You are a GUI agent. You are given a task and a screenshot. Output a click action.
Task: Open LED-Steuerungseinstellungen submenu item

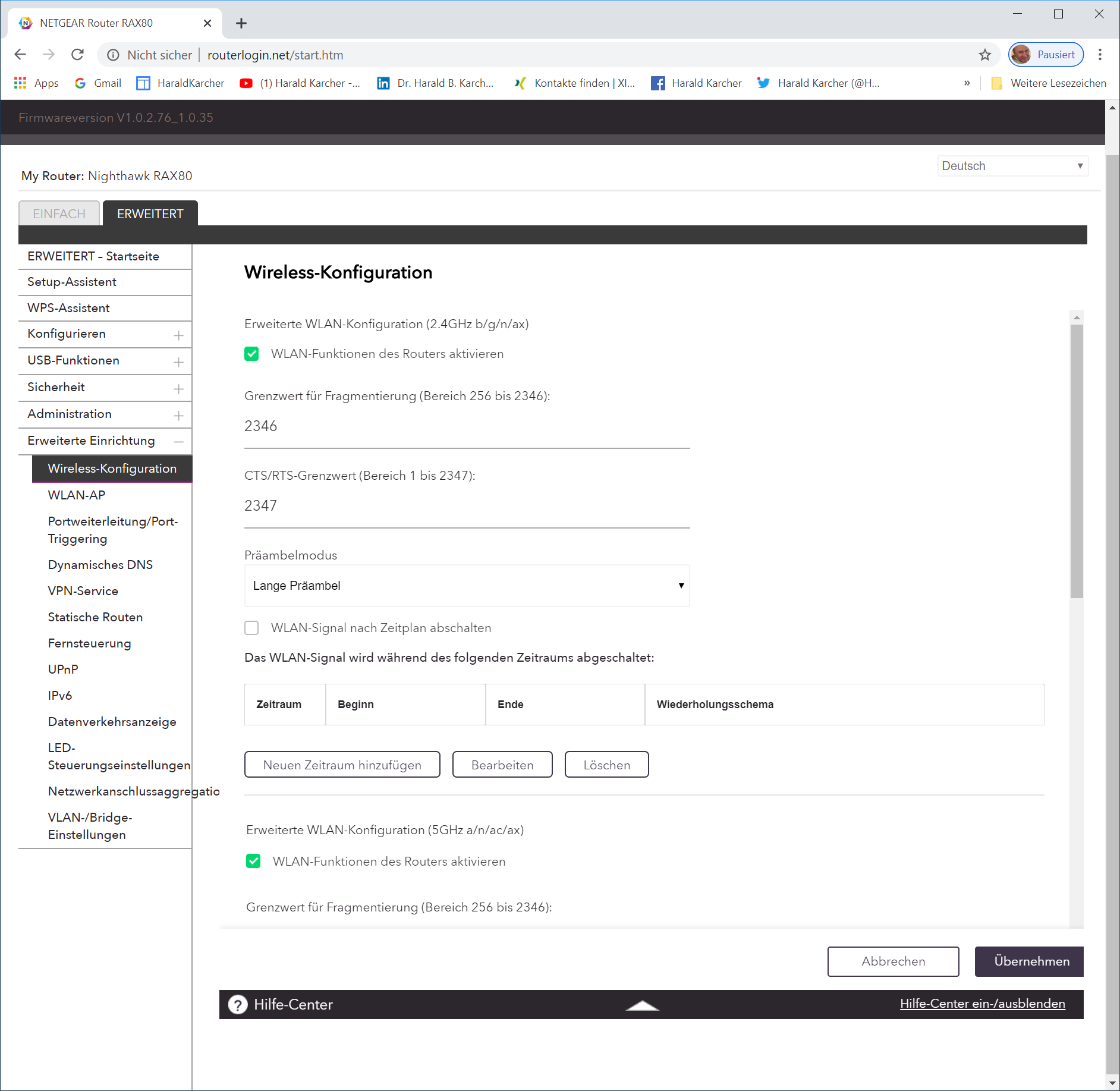point(119,756)
